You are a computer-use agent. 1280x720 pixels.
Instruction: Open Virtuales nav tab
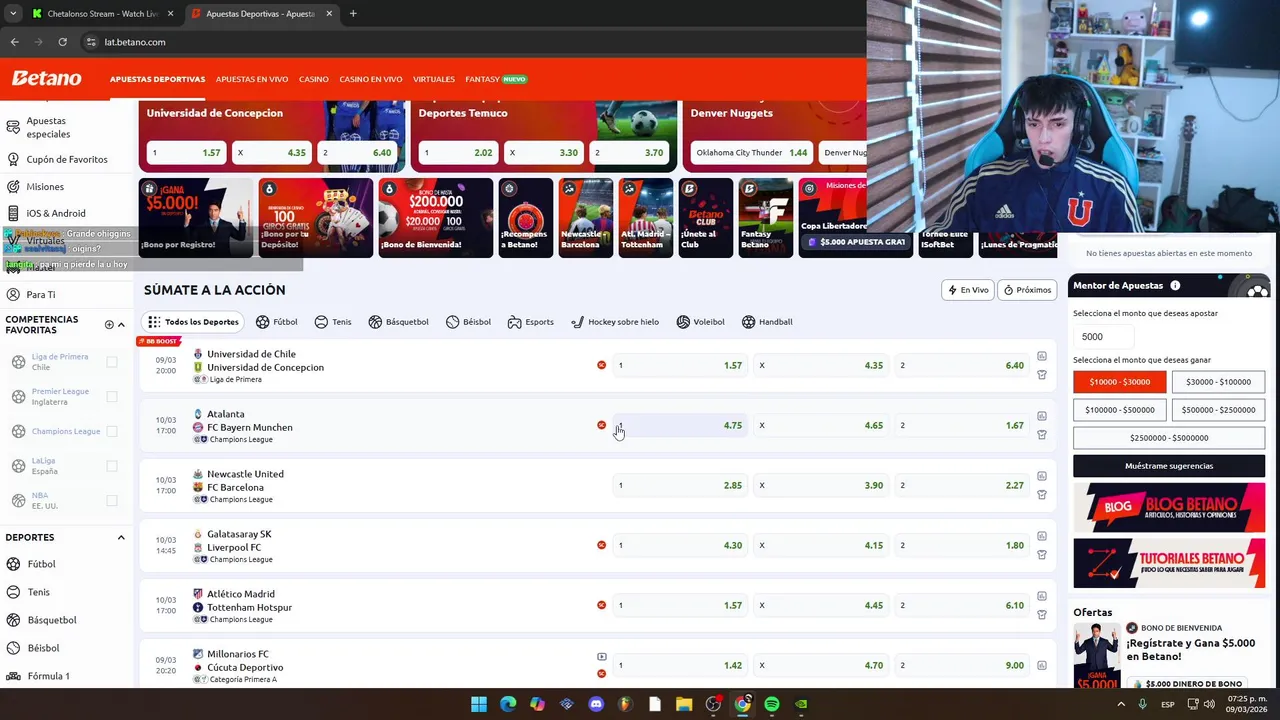click(x=434, y=79)
